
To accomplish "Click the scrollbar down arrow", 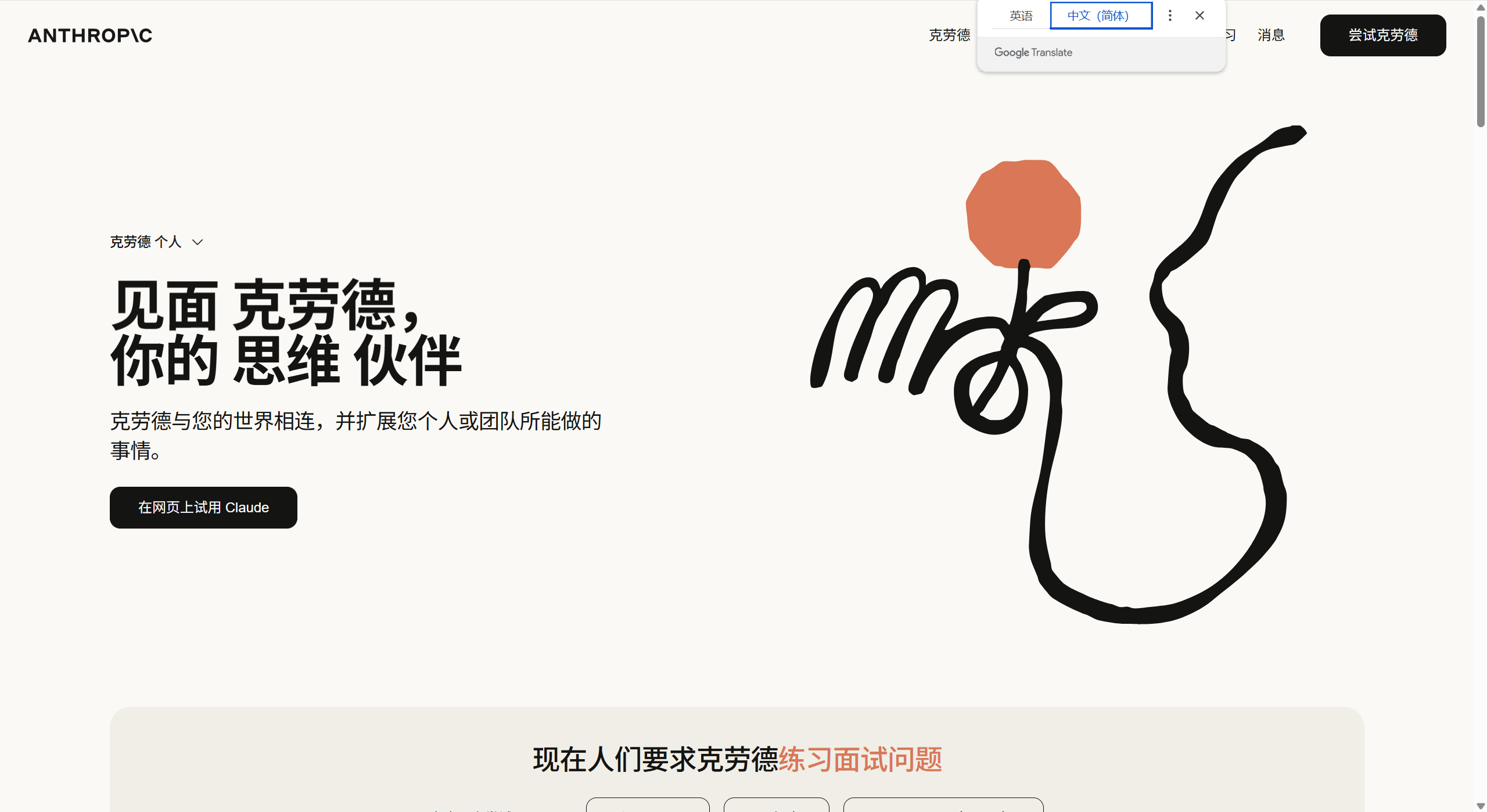I will pyautogui.click(x=1481, y=806).
